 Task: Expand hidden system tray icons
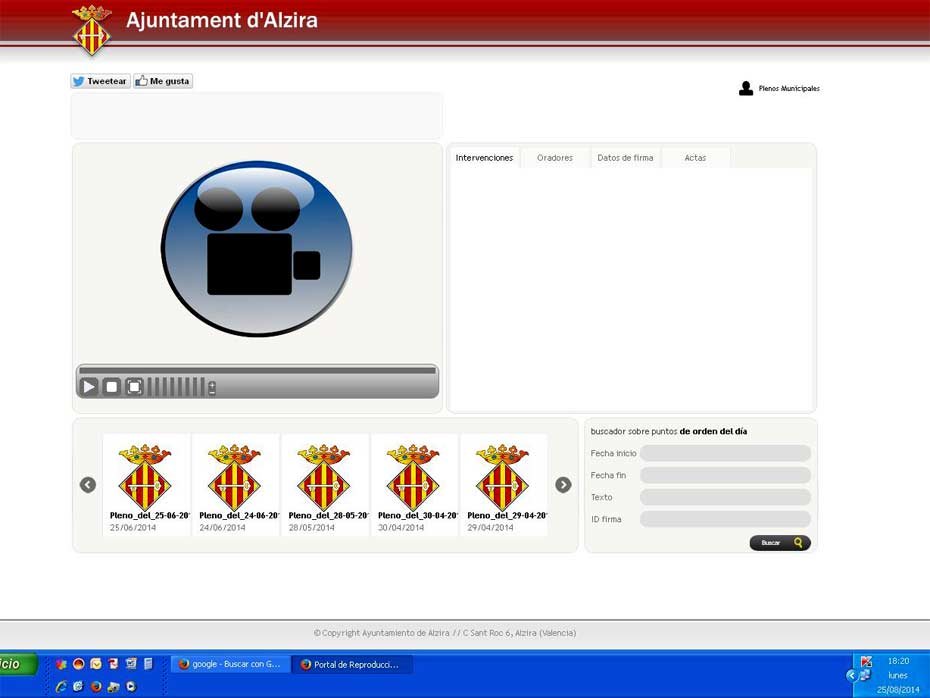[x=851, y=675]
